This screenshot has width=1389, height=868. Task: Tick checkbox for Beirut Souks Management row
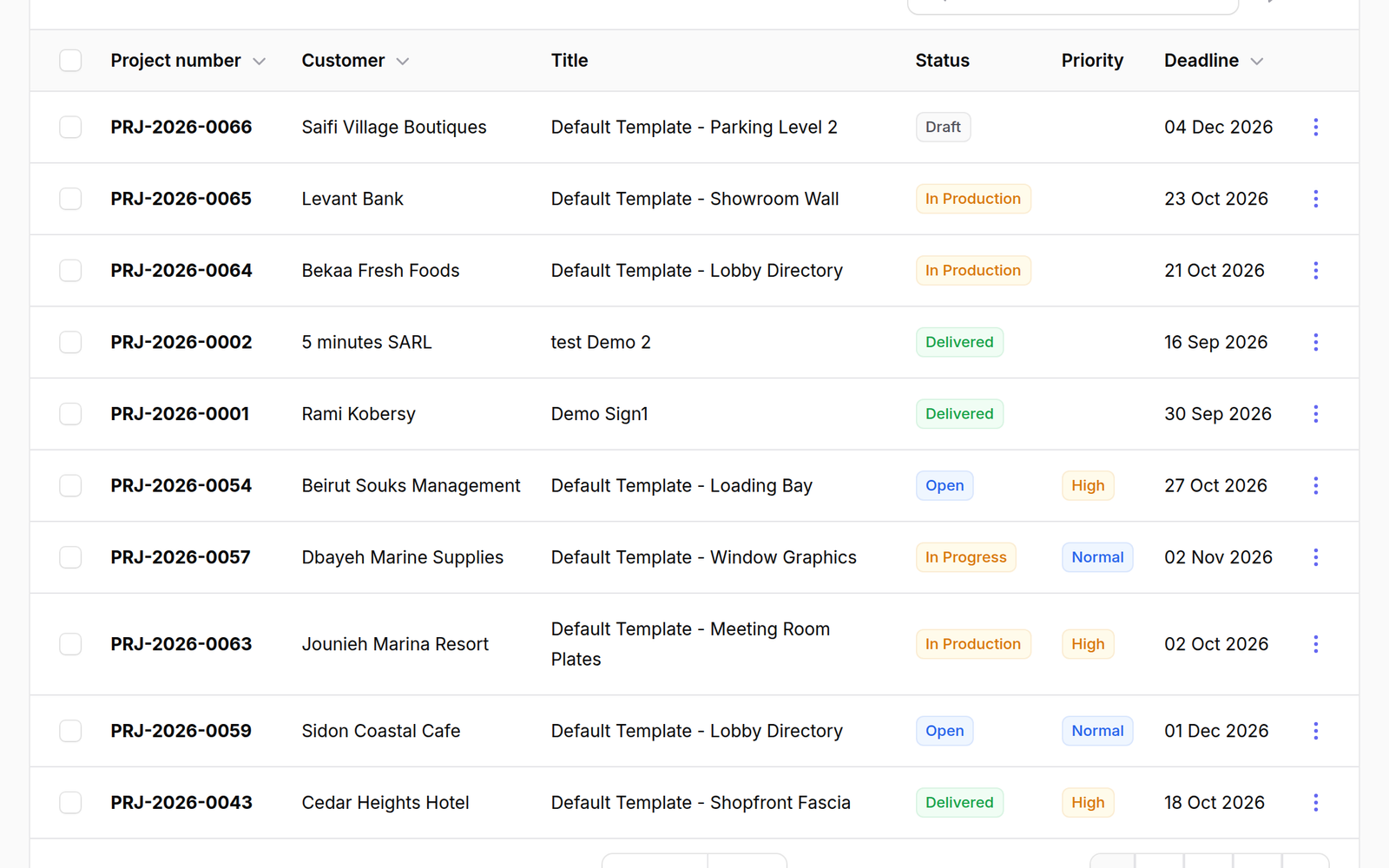coord(70,485)
